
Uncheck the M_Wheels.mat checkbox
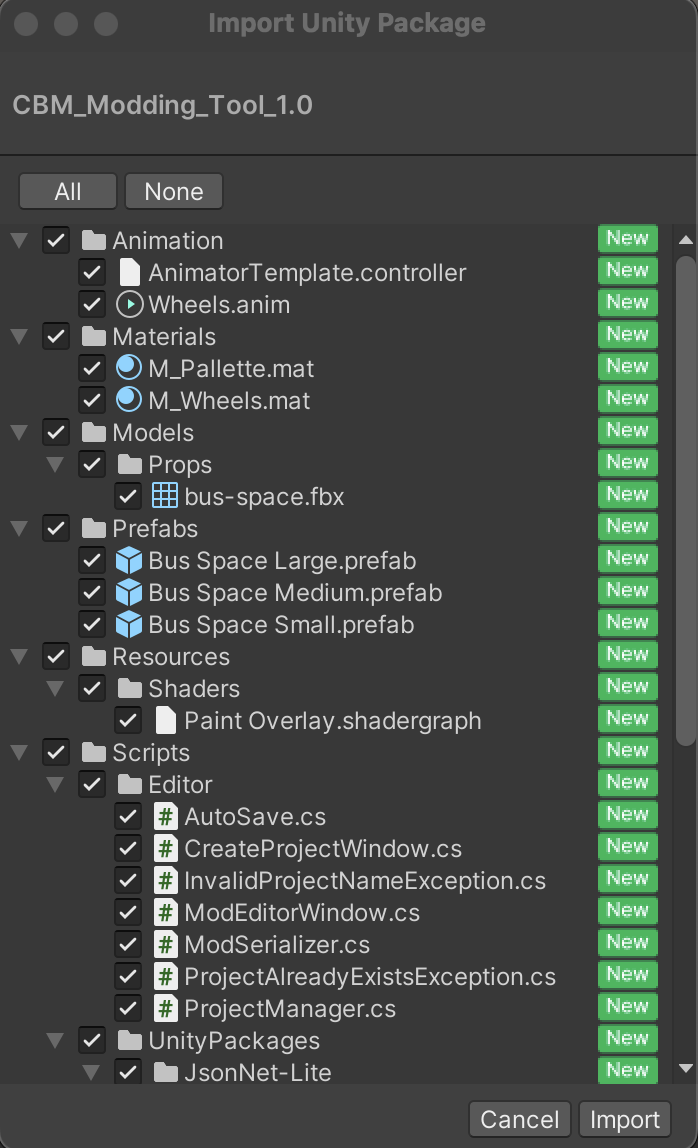pyautogui.click(x=92, y=400)
